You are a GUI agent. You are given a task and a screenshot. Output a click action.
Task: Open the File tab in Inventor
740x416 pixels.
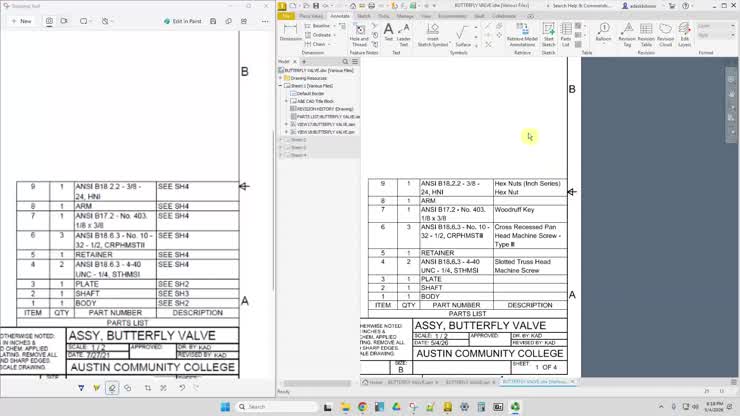point(286,16)
